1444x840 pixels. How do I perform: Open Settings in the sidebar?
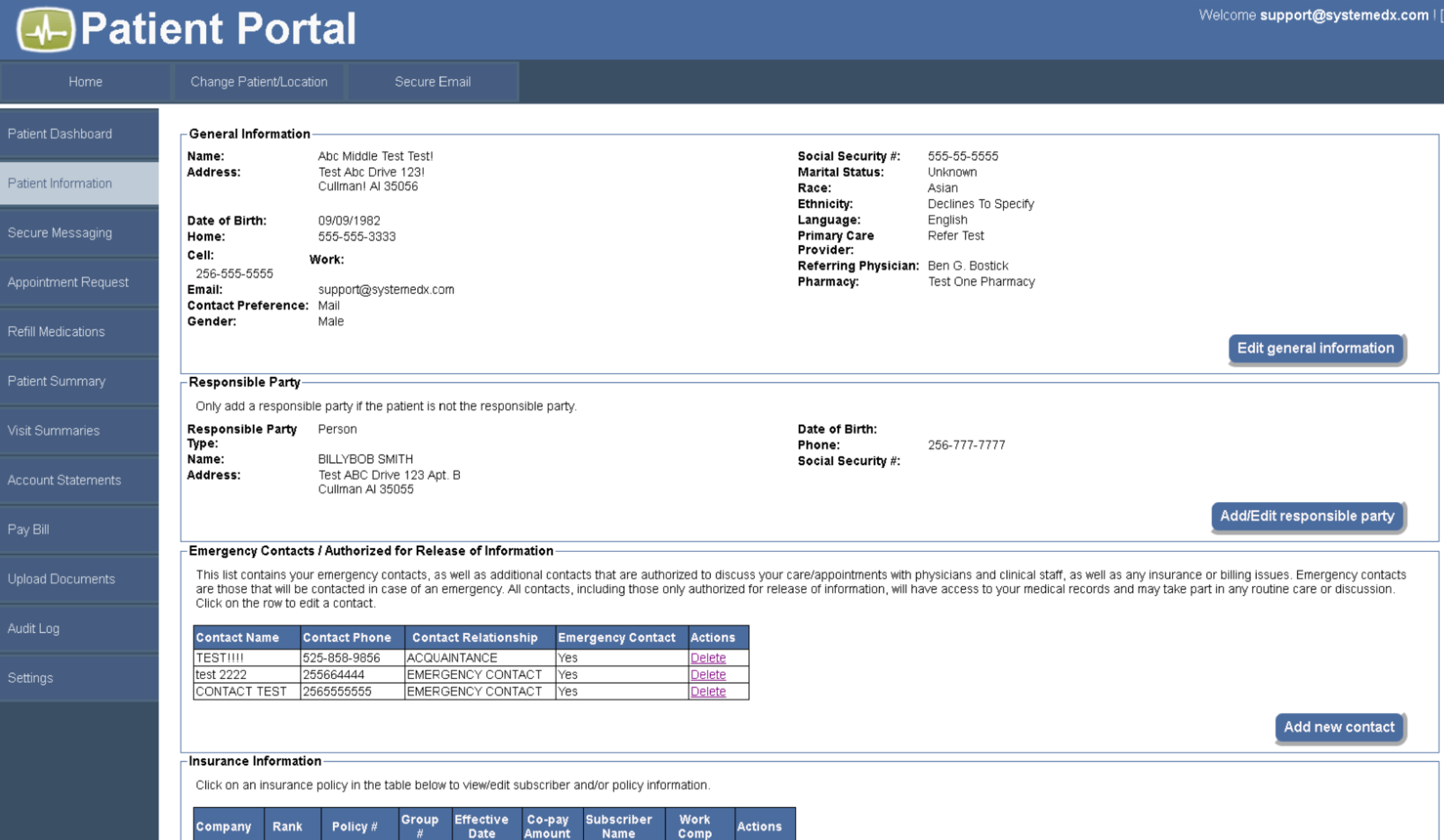pyautogui.click(x=30, y=678)
